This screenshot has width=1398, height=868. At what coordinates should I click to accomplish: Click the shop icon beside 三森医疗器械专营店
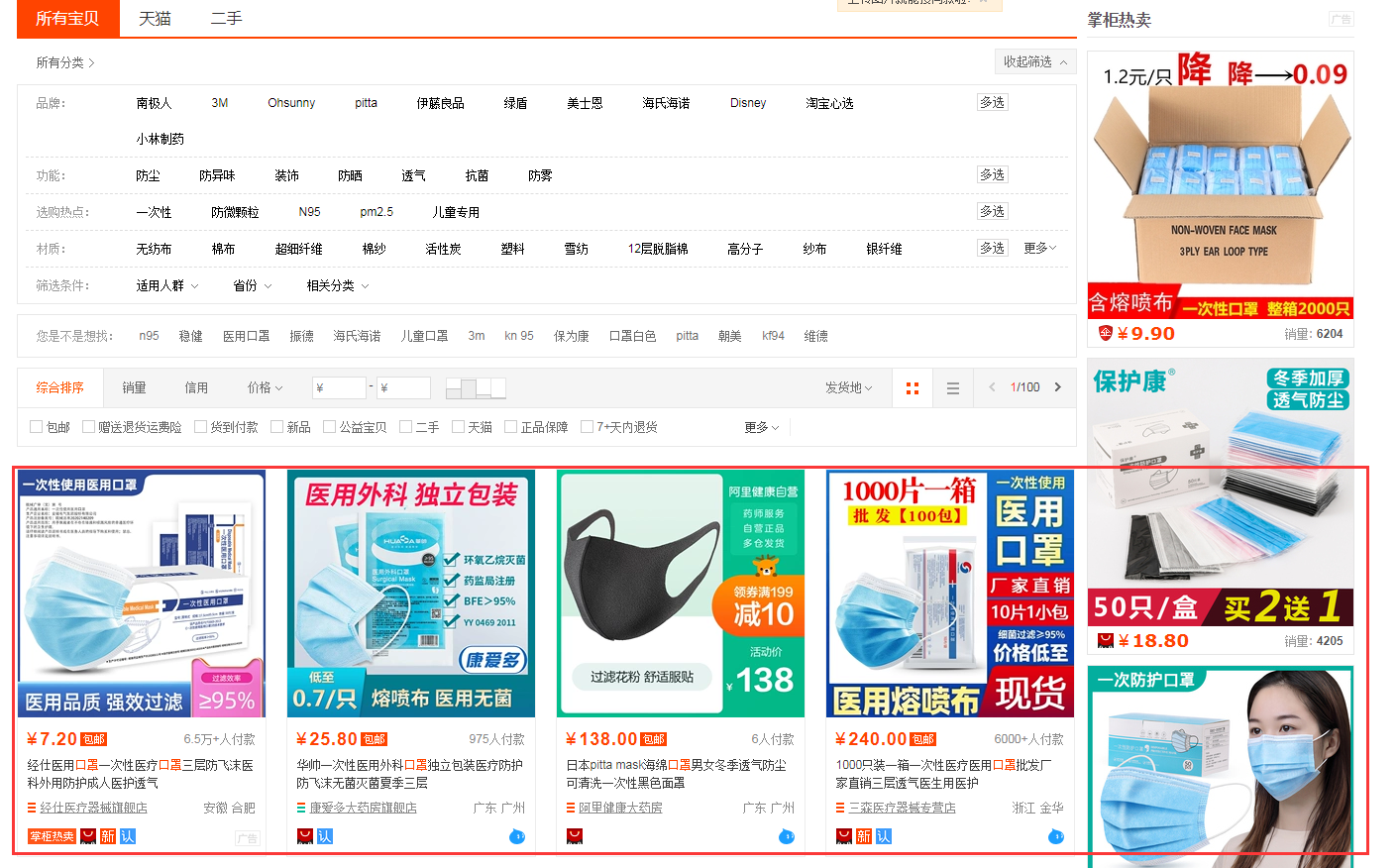840,808
